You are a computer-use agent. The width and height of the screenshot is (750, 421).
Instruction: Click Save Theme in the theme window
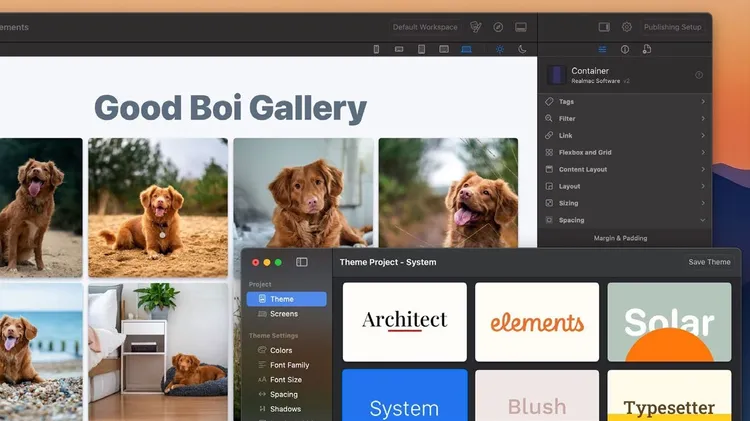click(709, 262)
